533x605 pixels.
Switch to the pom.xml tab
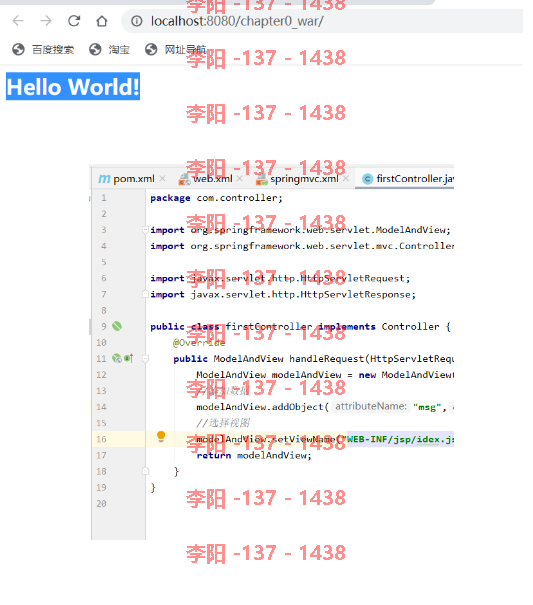point(127,179)
